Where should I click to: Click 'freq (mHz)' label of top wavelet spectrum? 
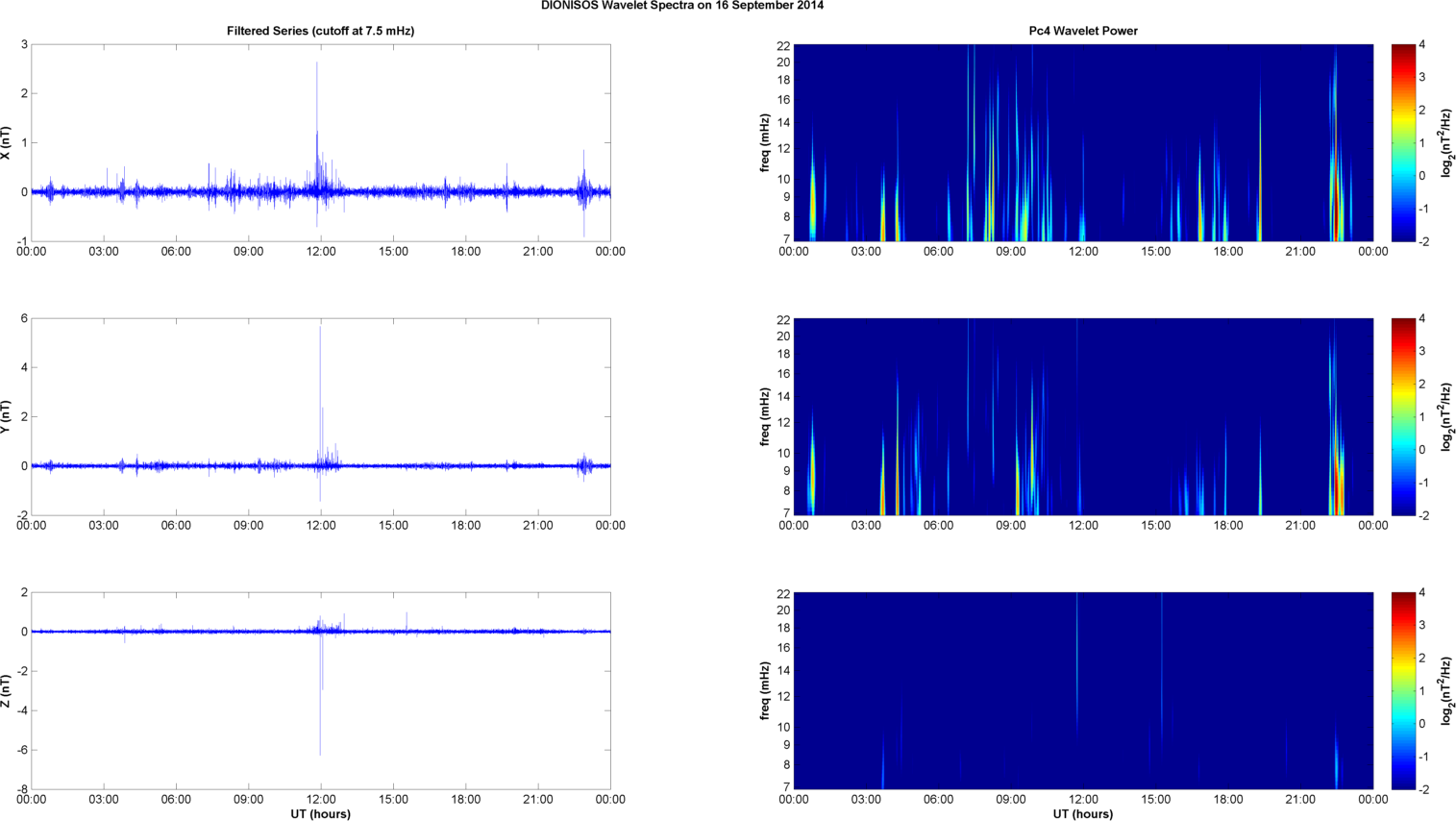coord(765,142)
